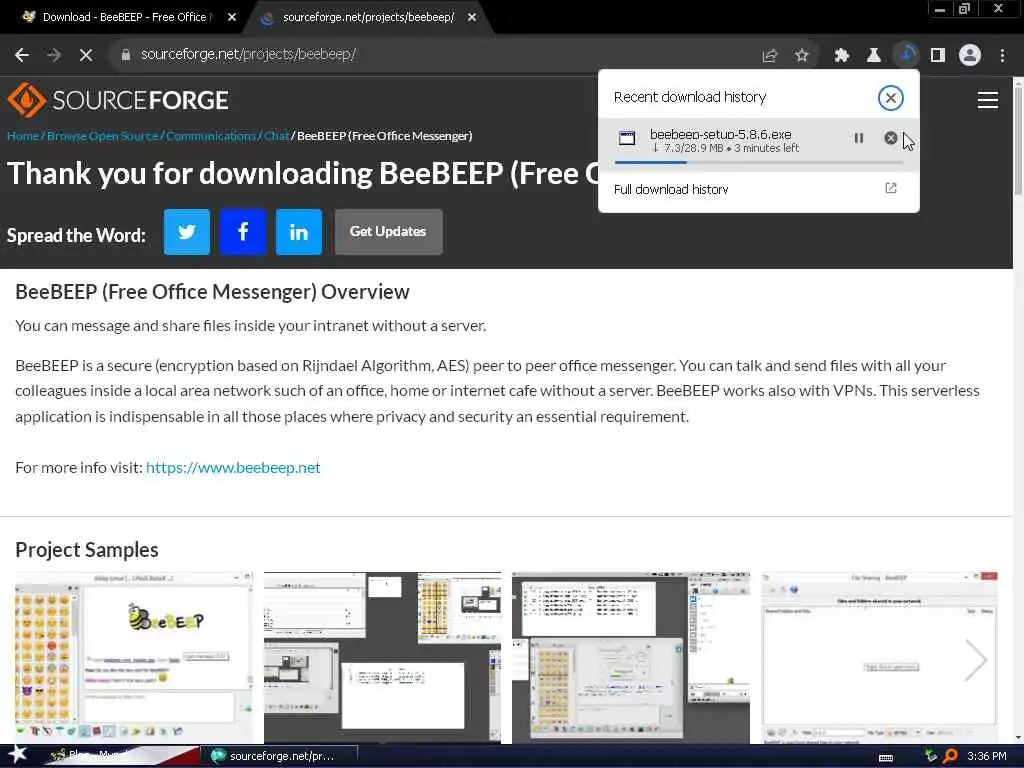Click Project Samples heading
The image size is (1024, 768).
coord(87,550)
